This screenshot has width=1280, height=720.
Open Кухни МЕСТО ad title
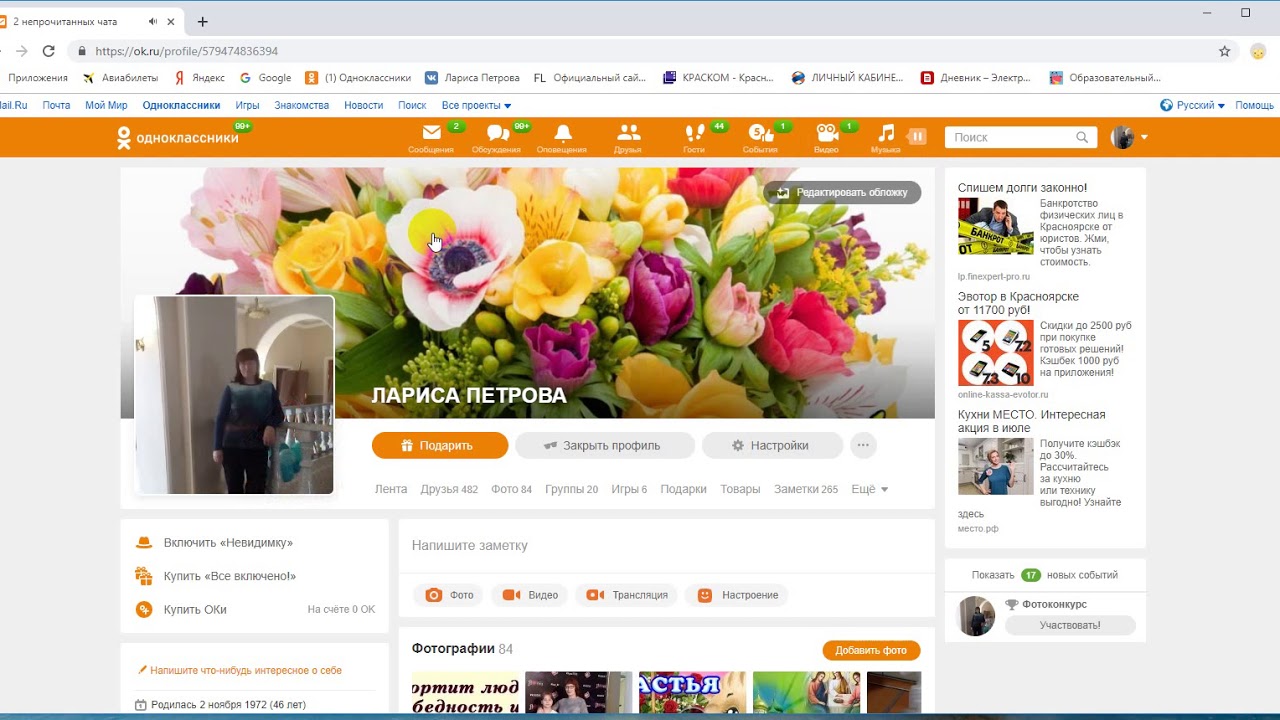coord(1031,421)
